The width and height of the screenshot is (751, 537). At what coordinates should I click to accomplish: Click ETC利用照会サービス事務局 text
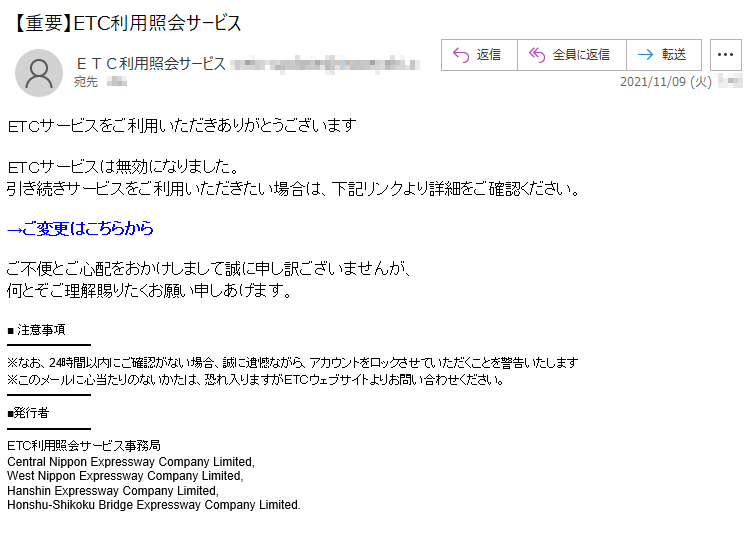tap(84, 446)
